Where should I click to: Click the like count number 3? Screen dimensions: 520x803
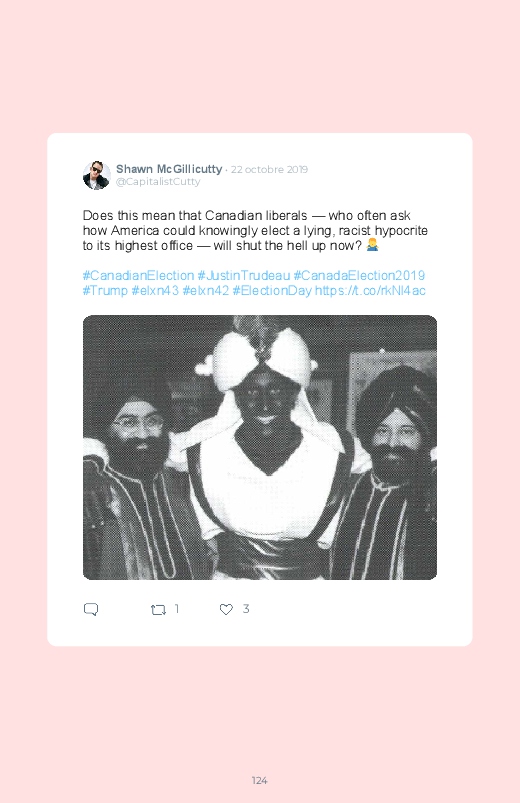246,609
